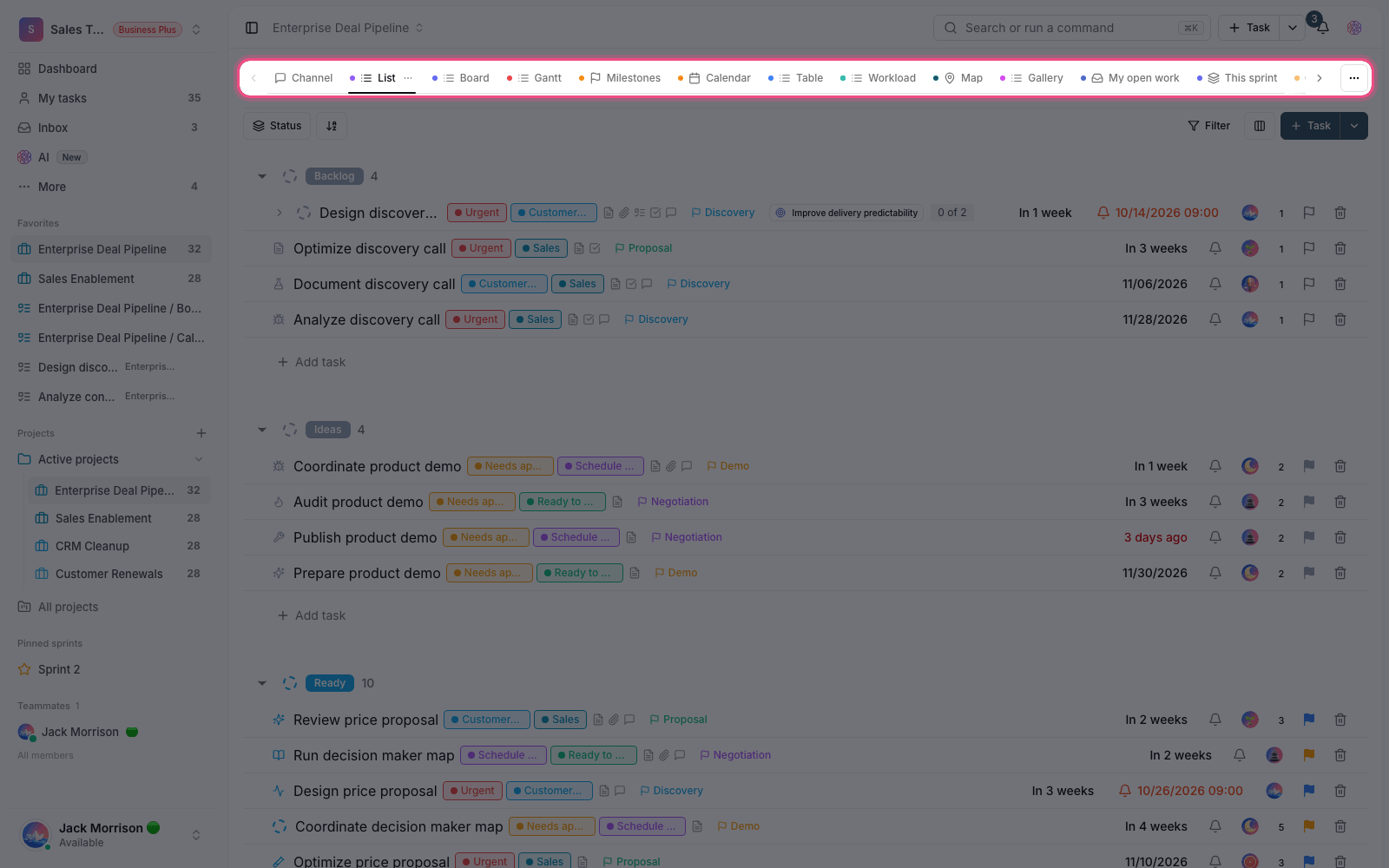Click the user avatar in top right
The image size is (1389, 868).
tap(1354, 28)
